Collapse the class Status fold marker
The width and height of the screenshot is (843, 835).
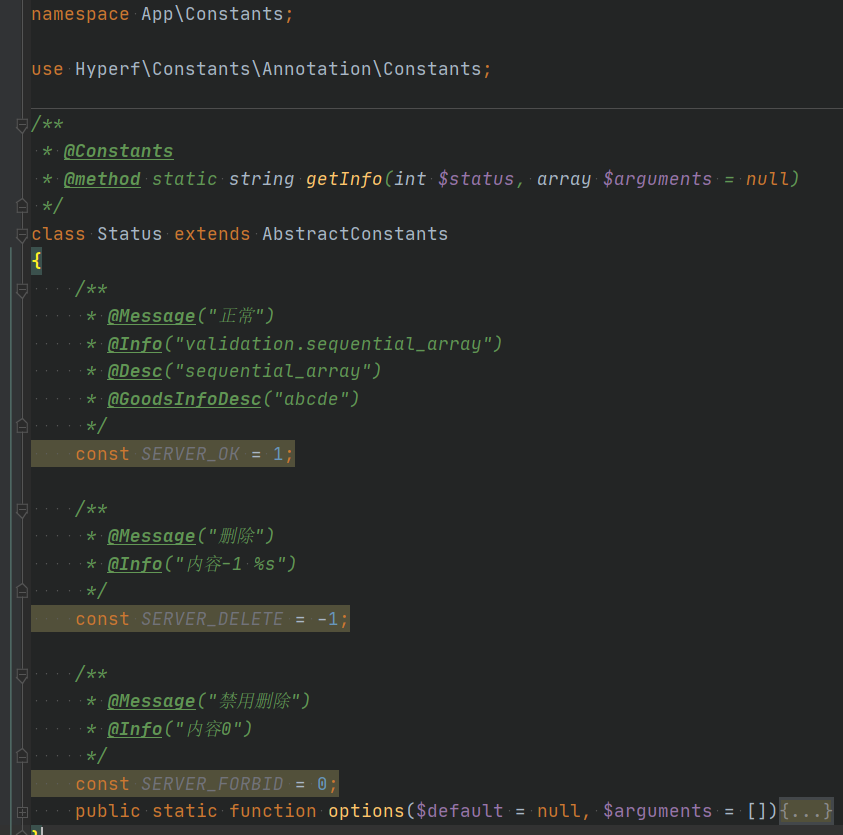(22, 235)
